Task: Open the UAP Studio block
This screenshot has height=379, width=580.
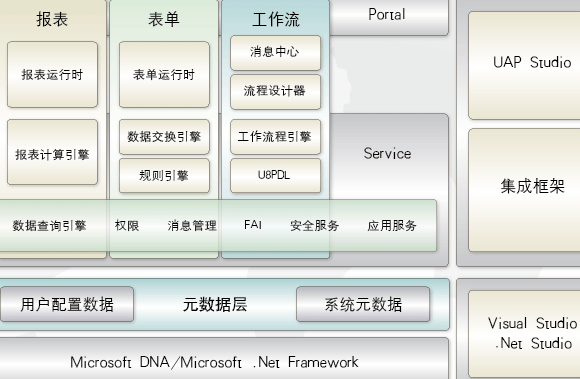Action: [x=525, y=65]
